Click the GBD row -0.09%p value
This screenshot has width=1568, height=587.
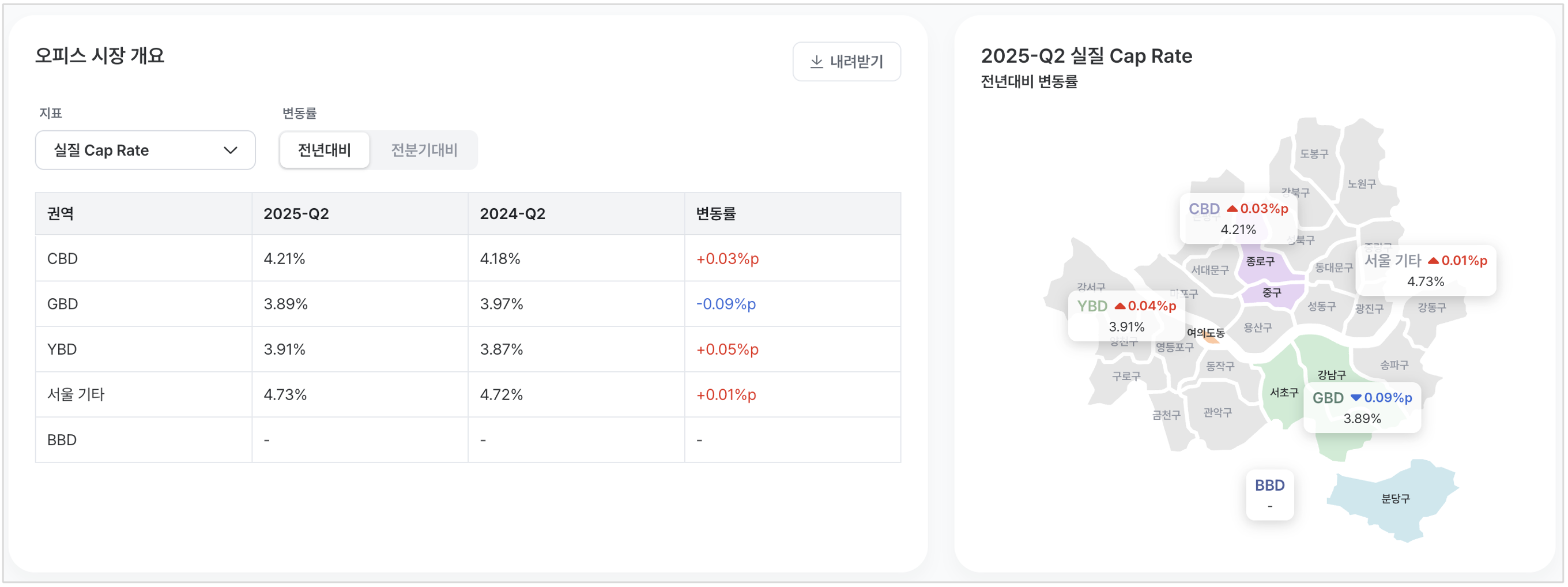(x=726, y=304)
